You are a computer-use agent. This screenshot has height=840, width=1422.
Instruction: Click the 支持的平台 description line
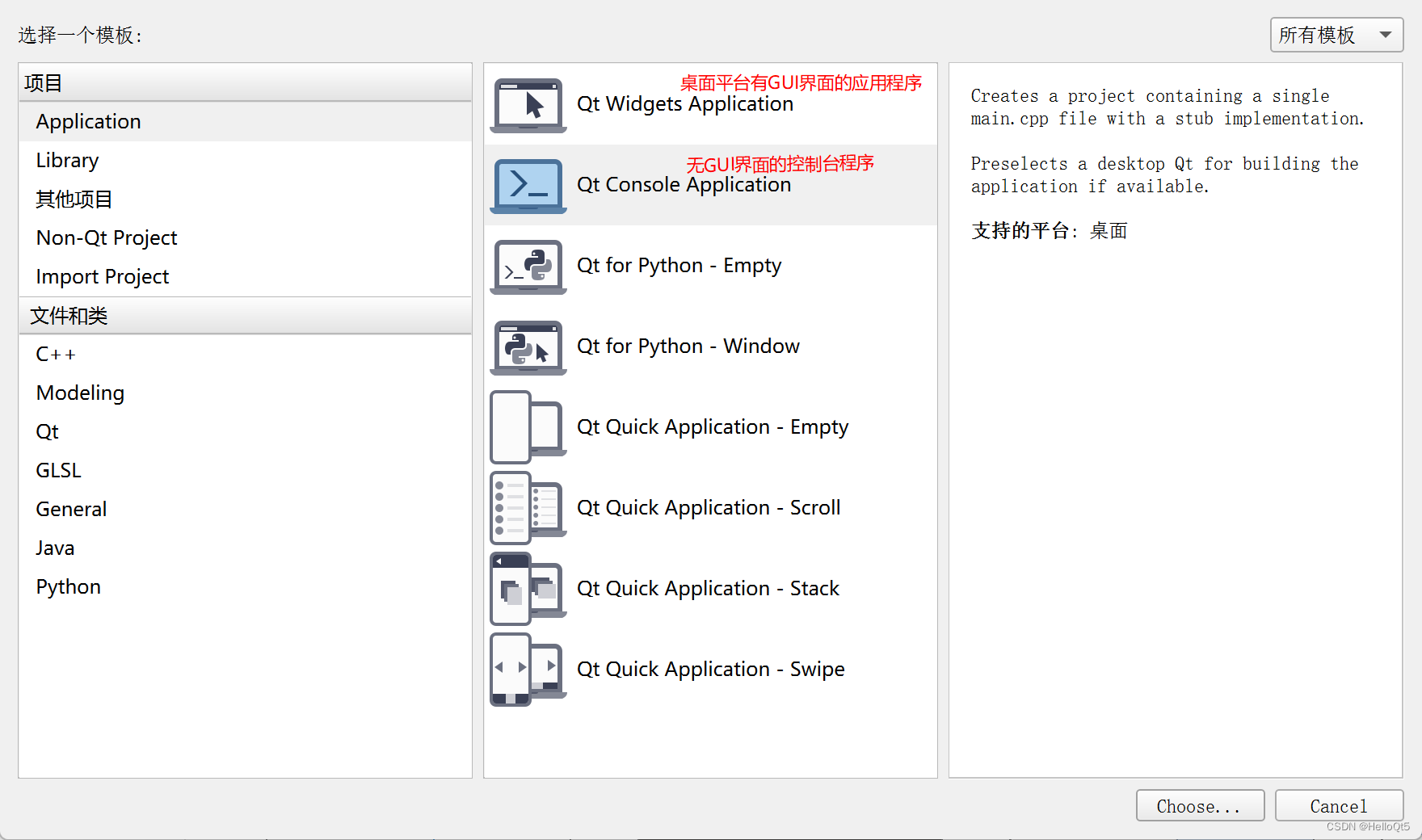[1049, 231]
